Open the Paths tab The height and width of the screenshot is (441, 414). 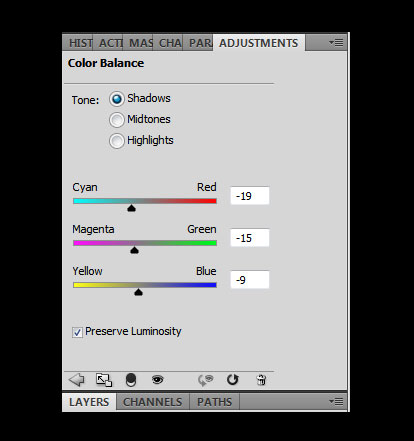214,402
